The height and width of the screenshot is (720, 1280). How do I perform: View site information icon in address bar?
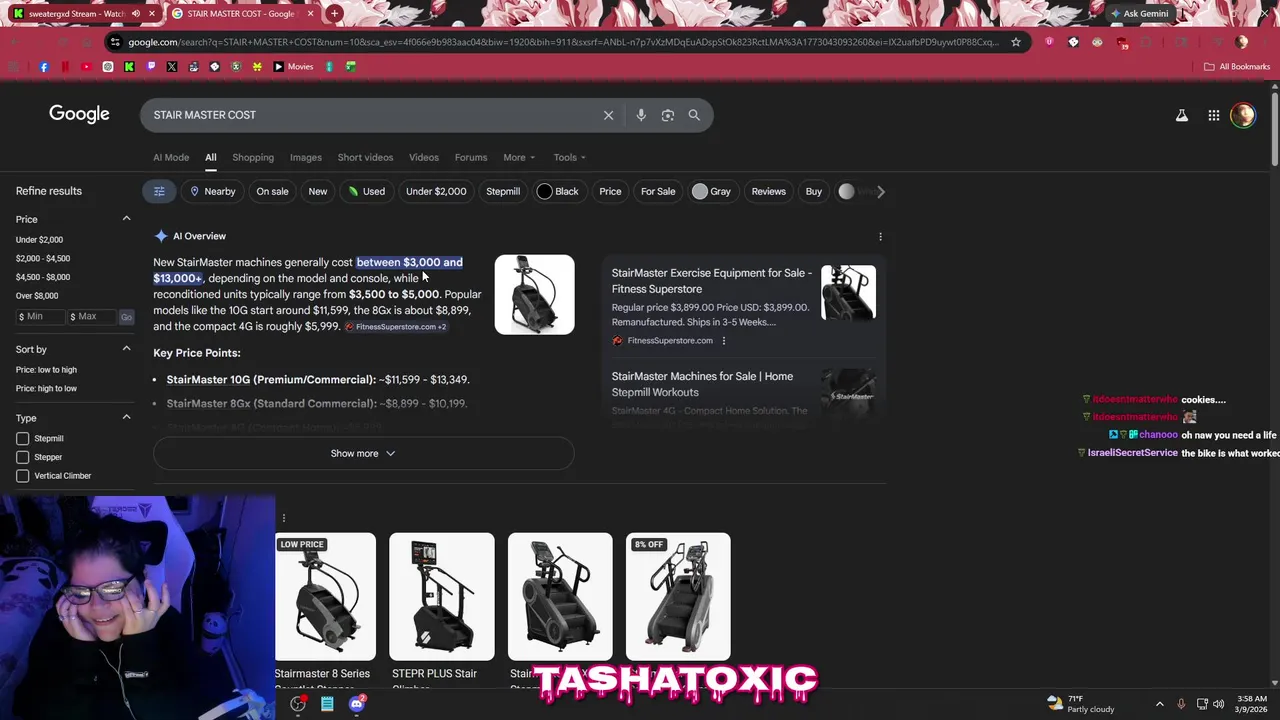[x=116, y=42]
